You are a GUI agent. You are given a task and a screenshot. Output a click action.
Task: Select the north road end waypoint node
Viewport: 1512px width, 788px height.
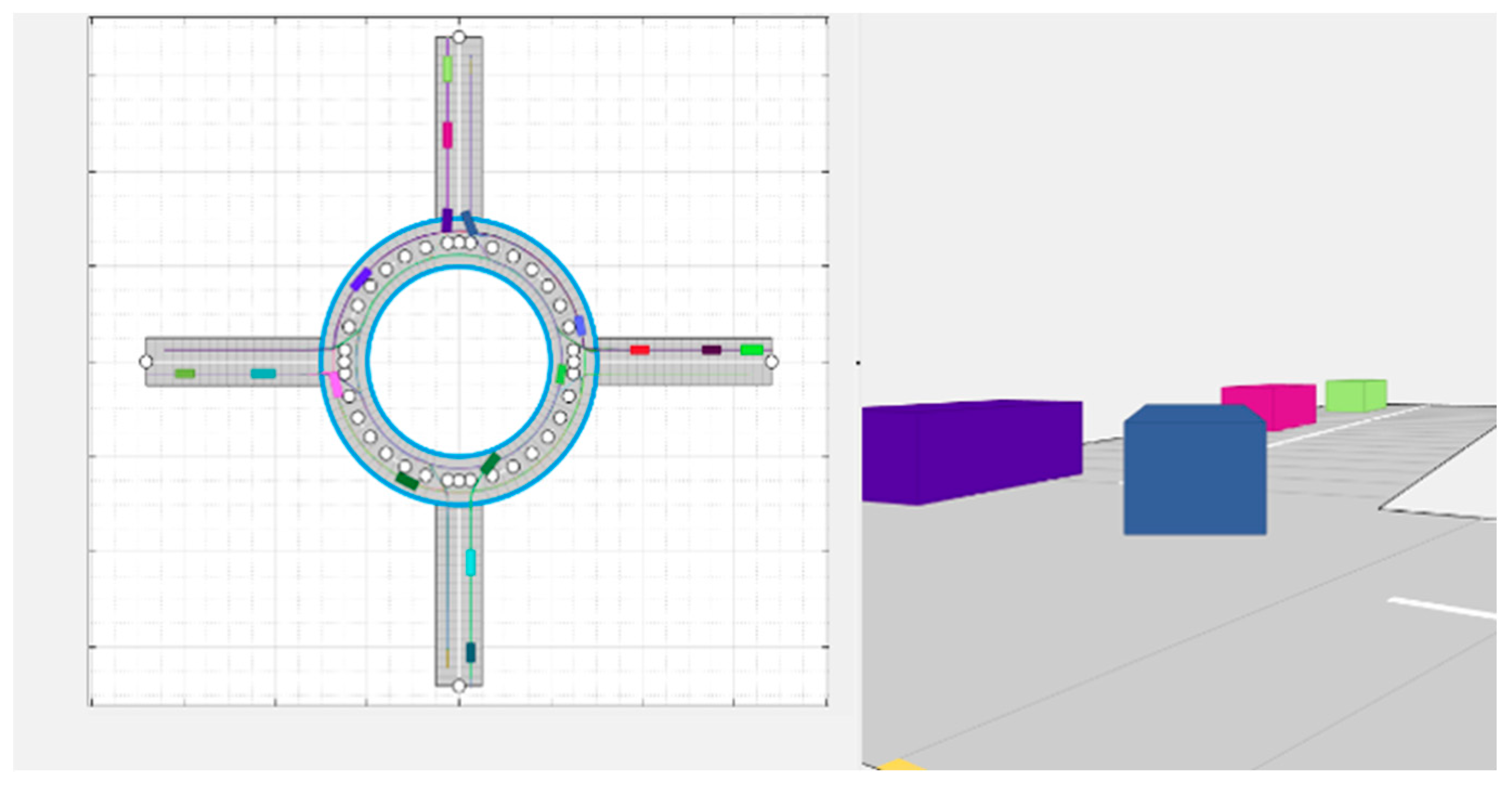pos(459,37)
